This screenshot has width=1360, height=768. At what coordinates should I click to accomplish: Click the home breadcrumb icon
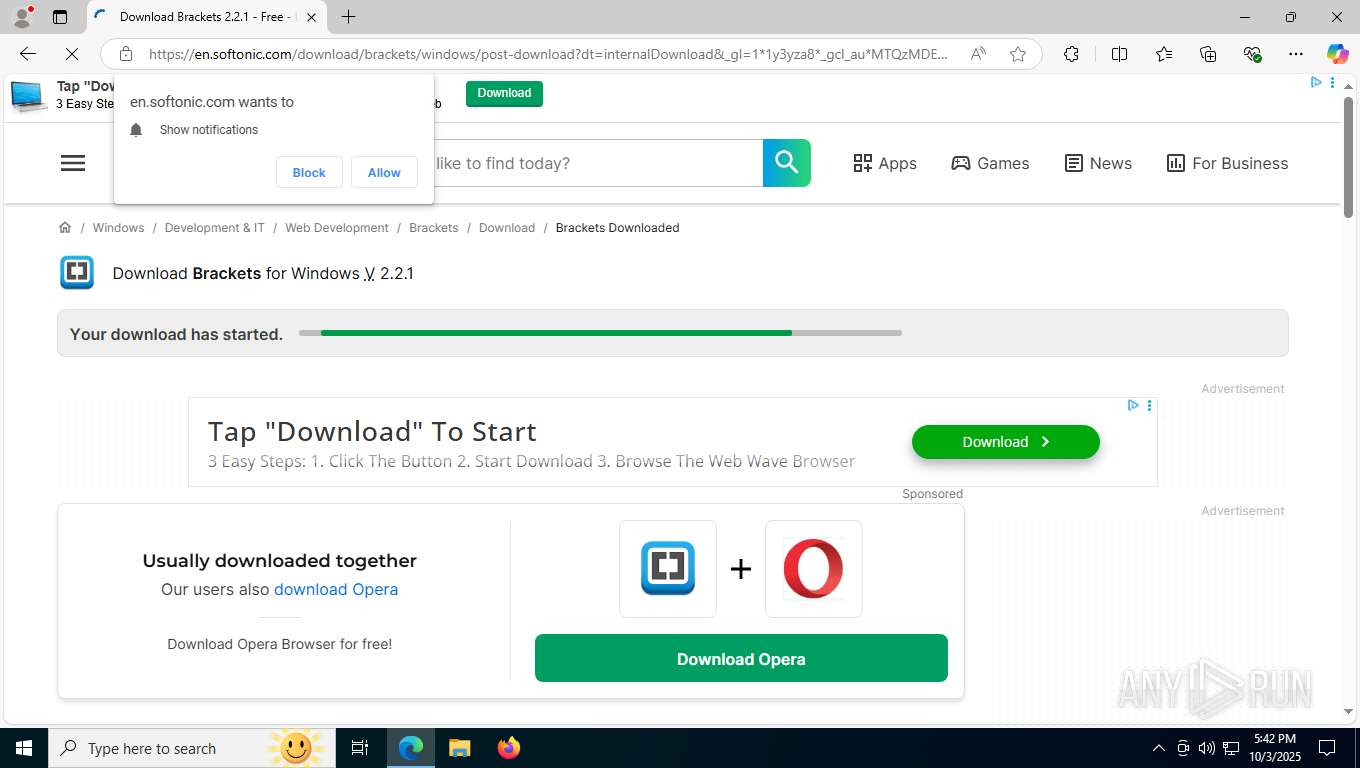(65, 228)
